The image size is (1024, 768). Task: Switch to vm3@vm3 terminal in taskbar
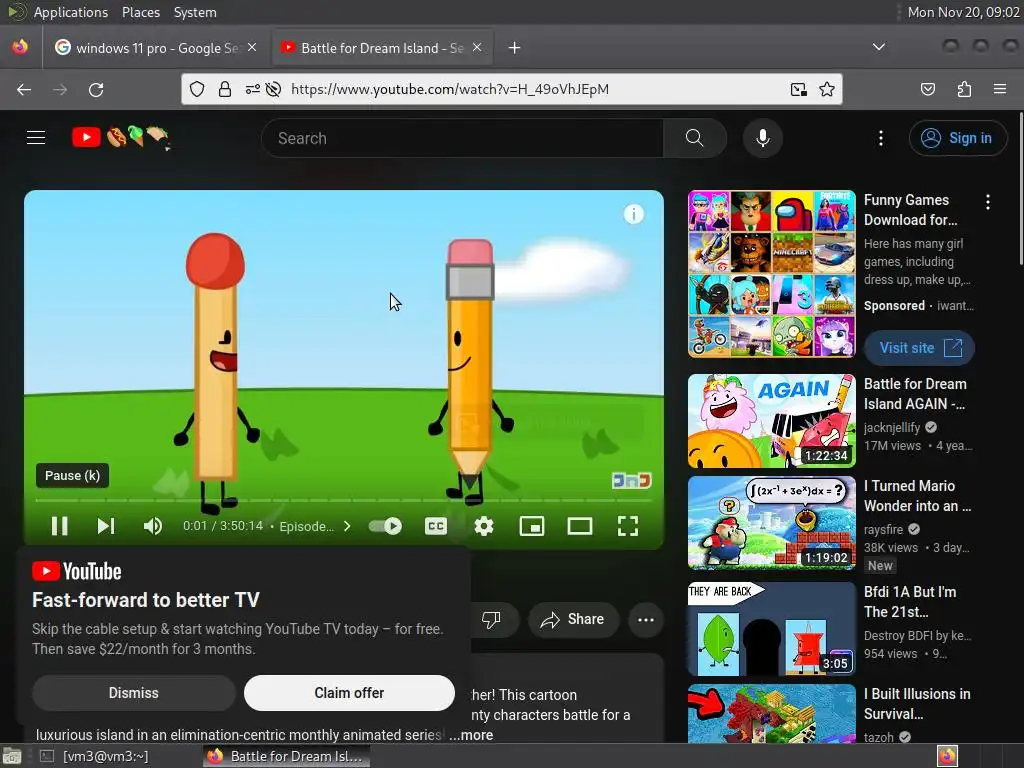95,756
